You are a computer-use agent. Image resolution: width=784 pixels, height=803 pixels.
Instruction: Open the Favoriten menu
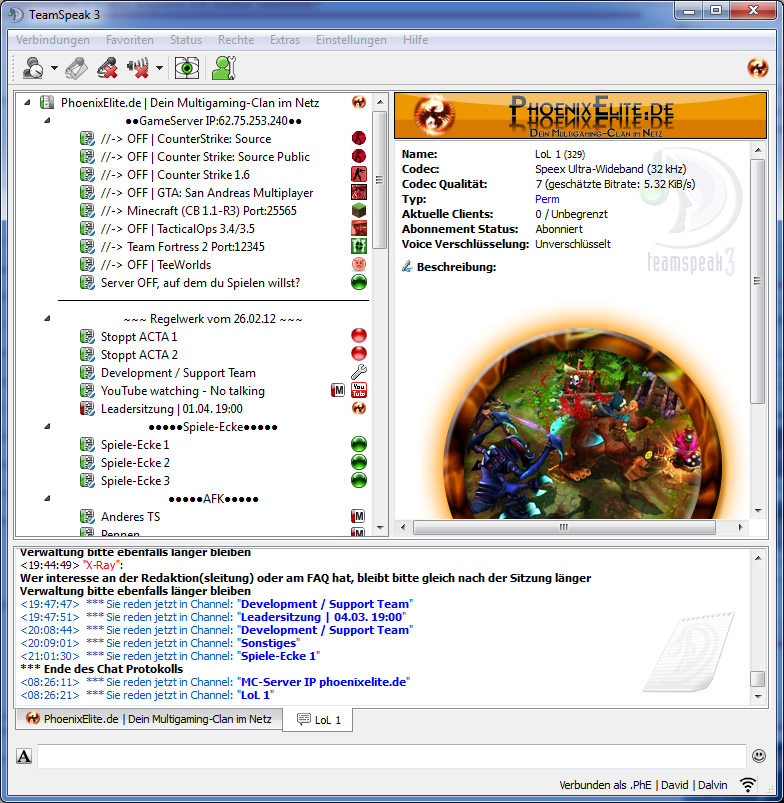click(130, 40)
